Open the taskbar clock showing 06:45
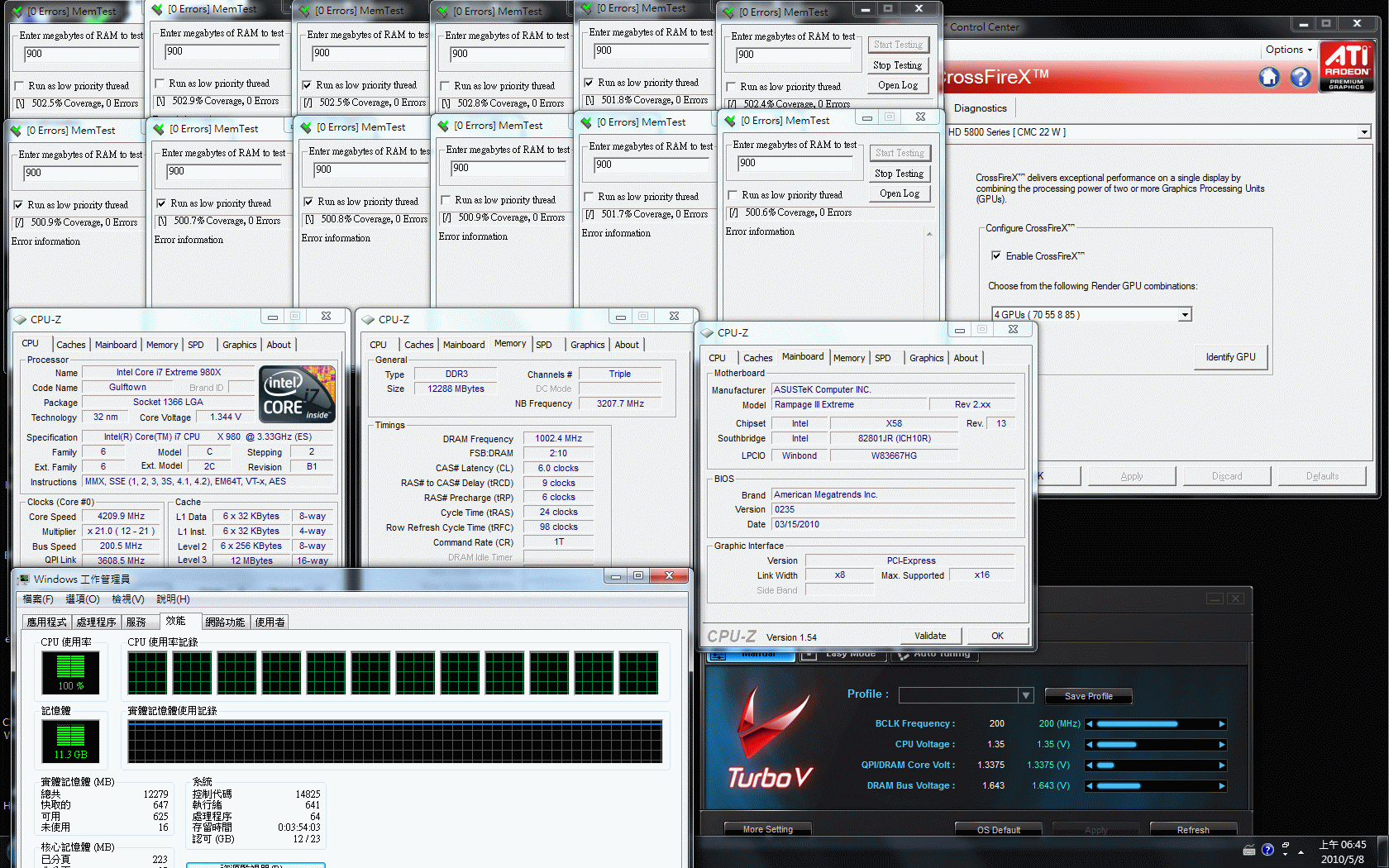The image size is (1389, 868). pyautogui.click(x=1343, y=851)
